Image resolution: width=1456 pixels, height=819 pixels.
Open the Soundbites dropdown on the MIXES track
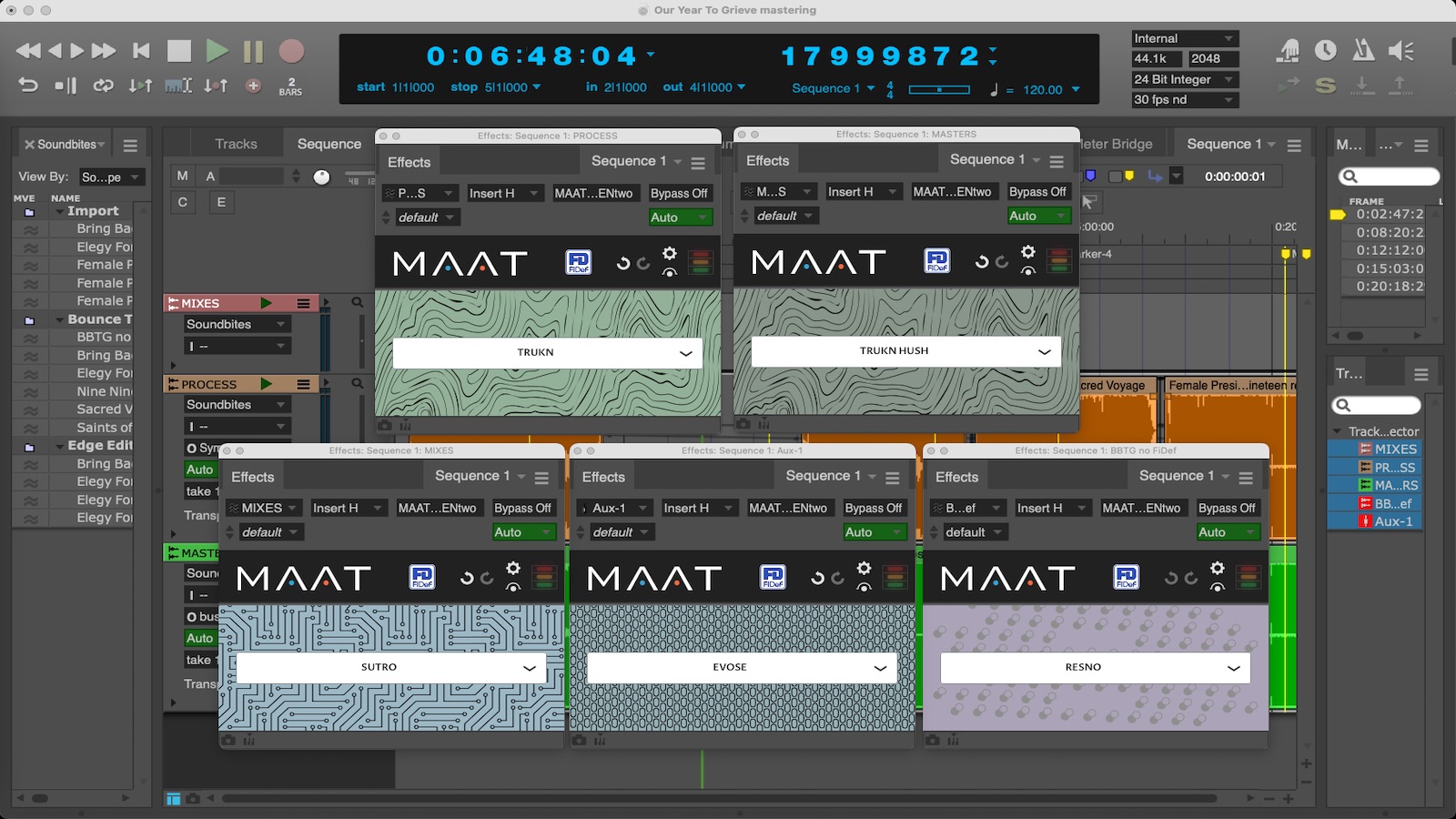tap(237, 323)
